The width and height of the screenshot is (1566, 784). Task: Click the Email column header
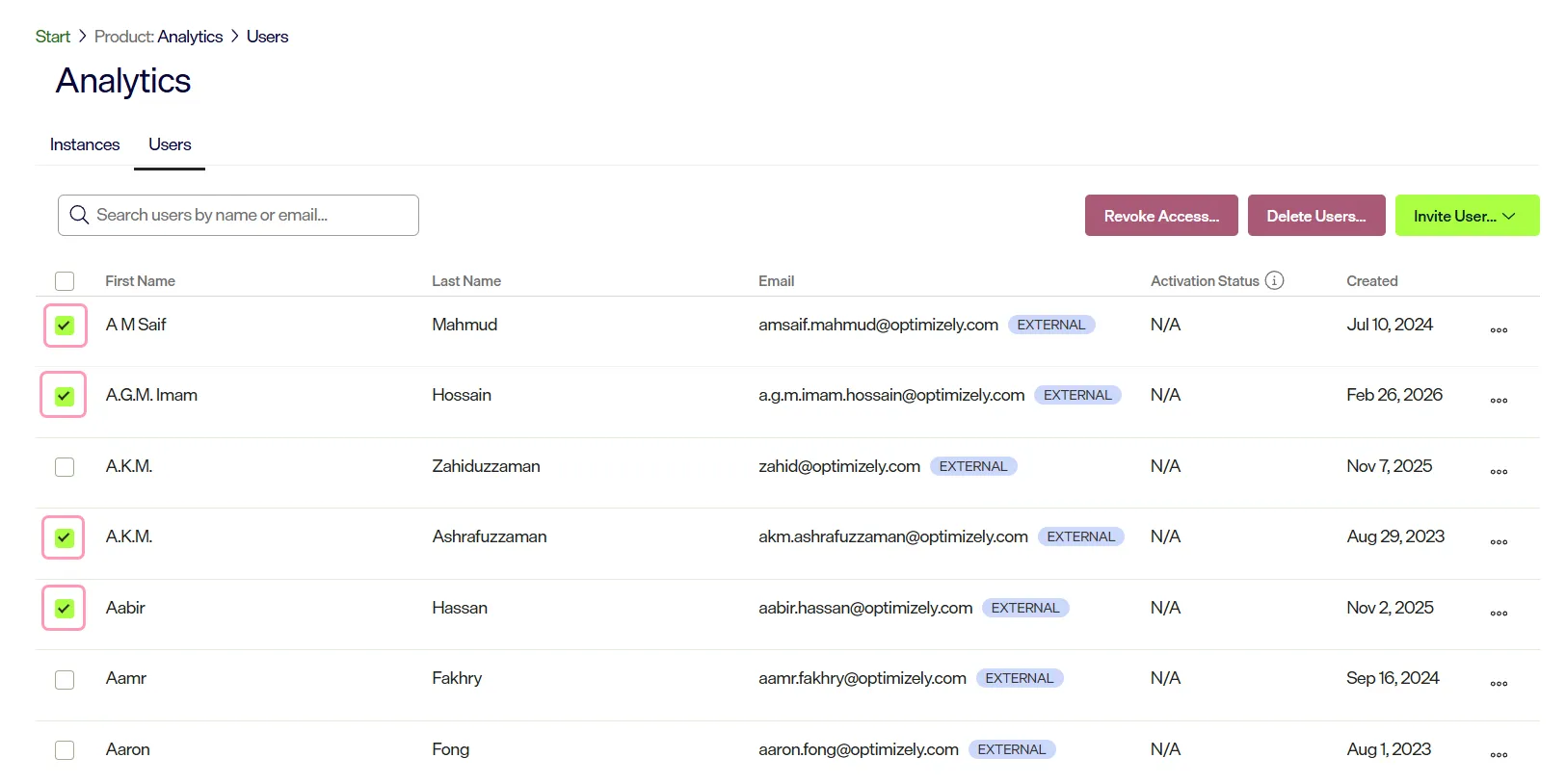click(776, 281)
